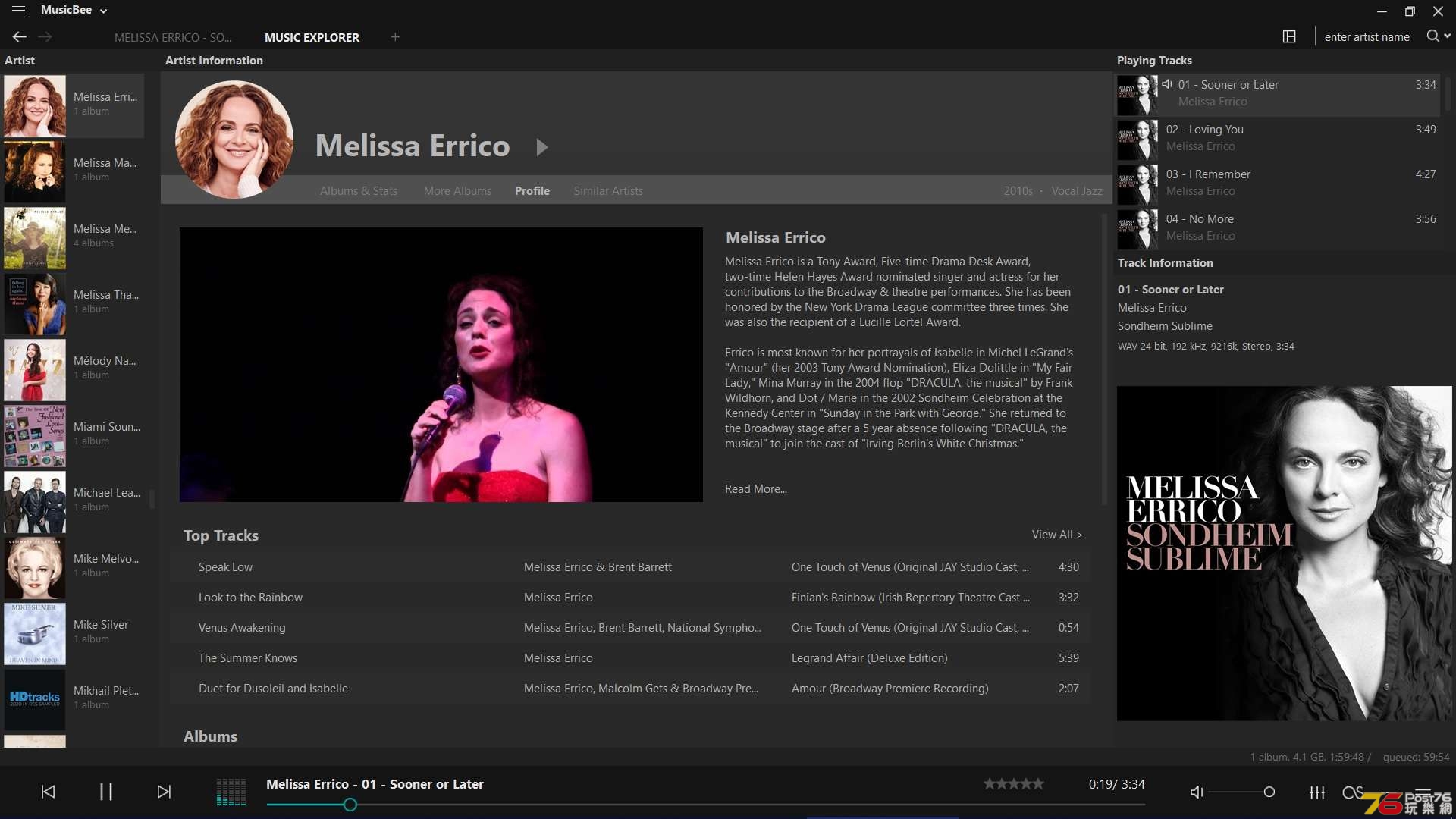Screen dimensions: 1456x819
Task: Click the Playing Tracks scrollbar
Action: (x=1448, y=94)
